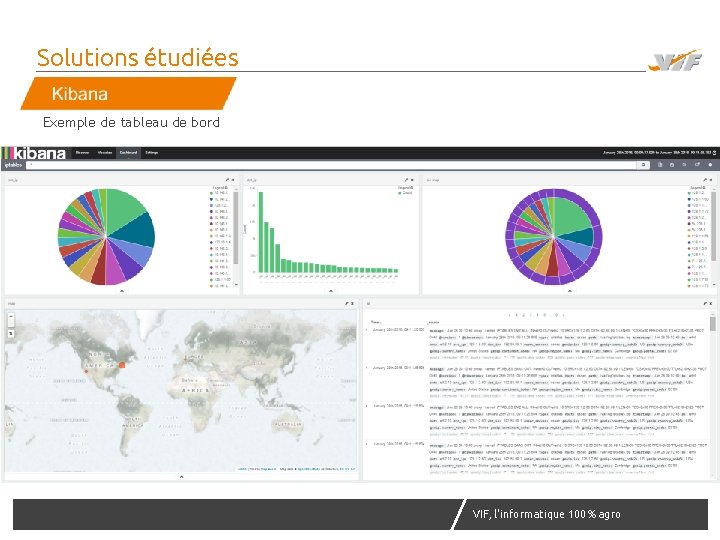Click the donut chart legend scrollbar

714,226
